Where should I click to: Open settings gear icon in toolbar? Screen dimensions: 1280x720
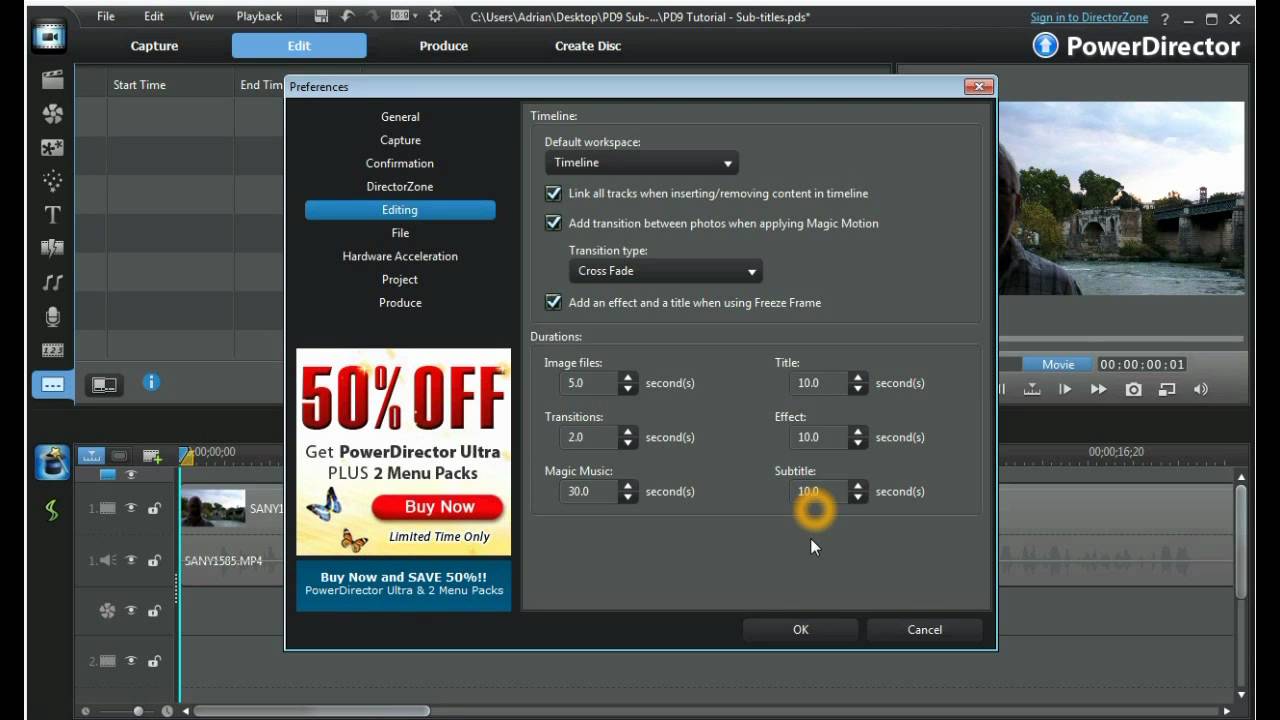click(x=435, y=16)
